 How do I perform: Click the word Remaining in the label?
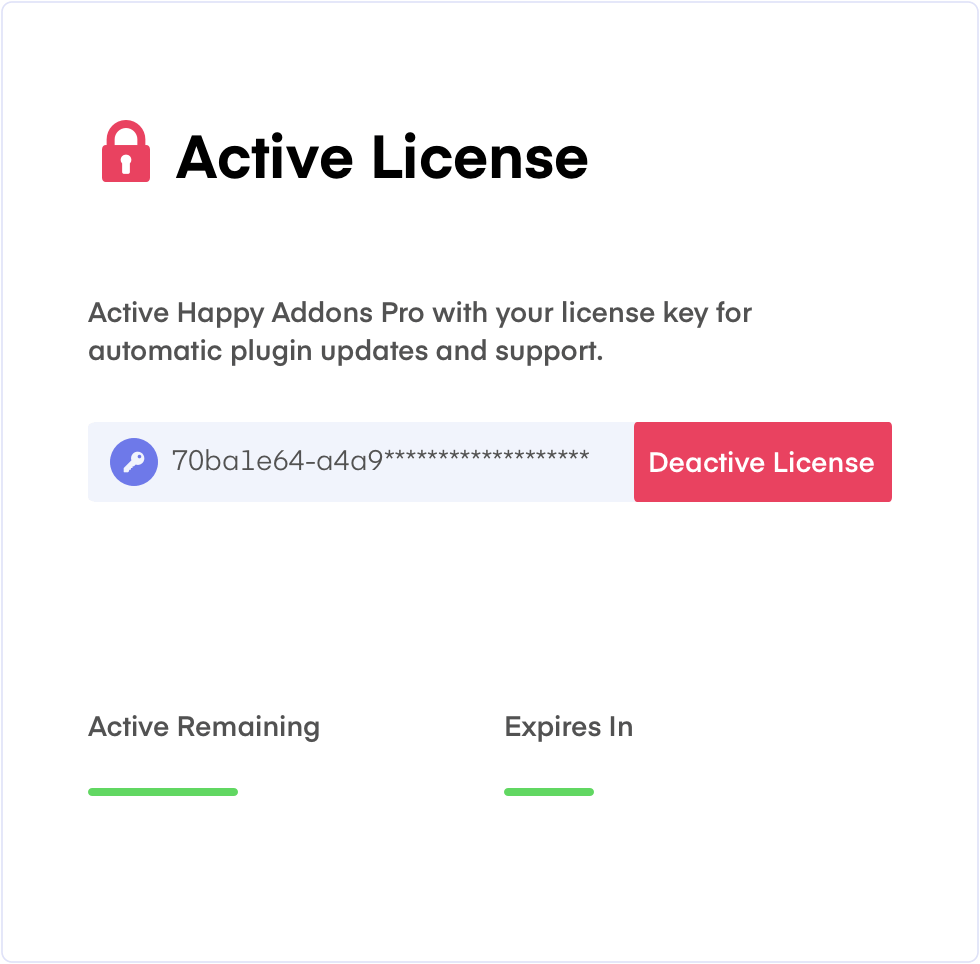[x=249, y=727]
